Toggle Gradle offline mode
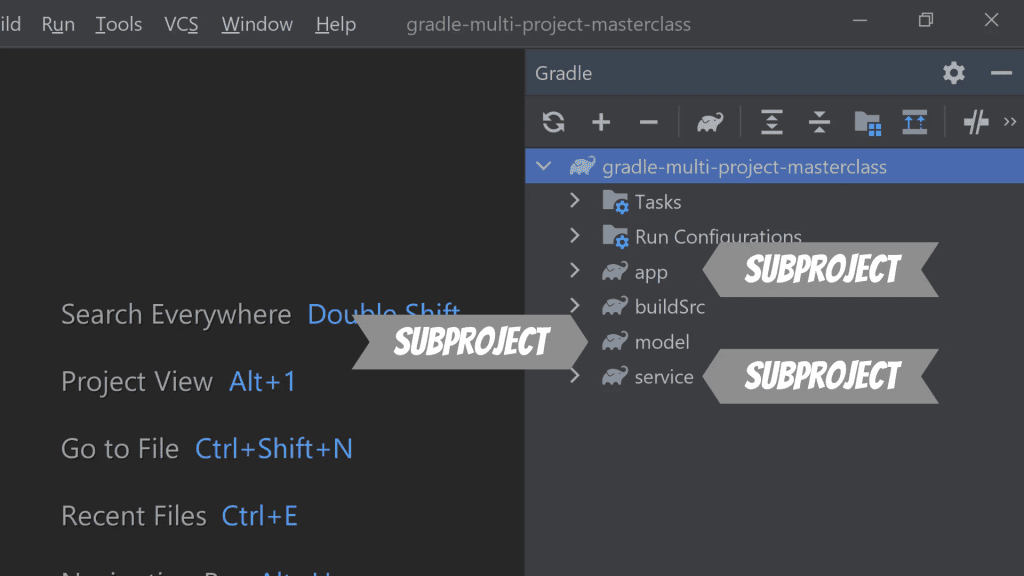 tap(975, 121)
